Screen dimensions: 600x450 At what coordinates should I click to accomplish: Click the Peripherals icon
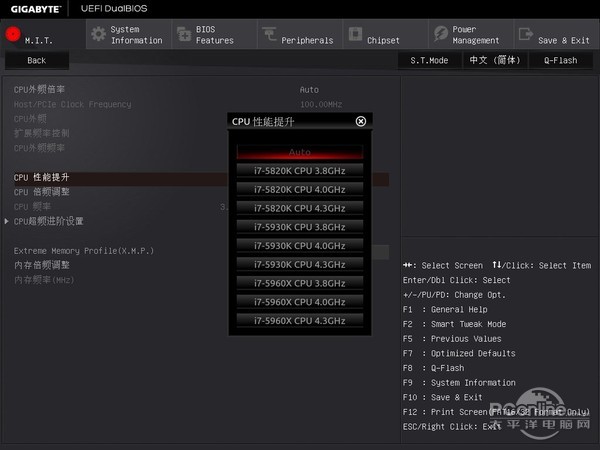[270, 34]
